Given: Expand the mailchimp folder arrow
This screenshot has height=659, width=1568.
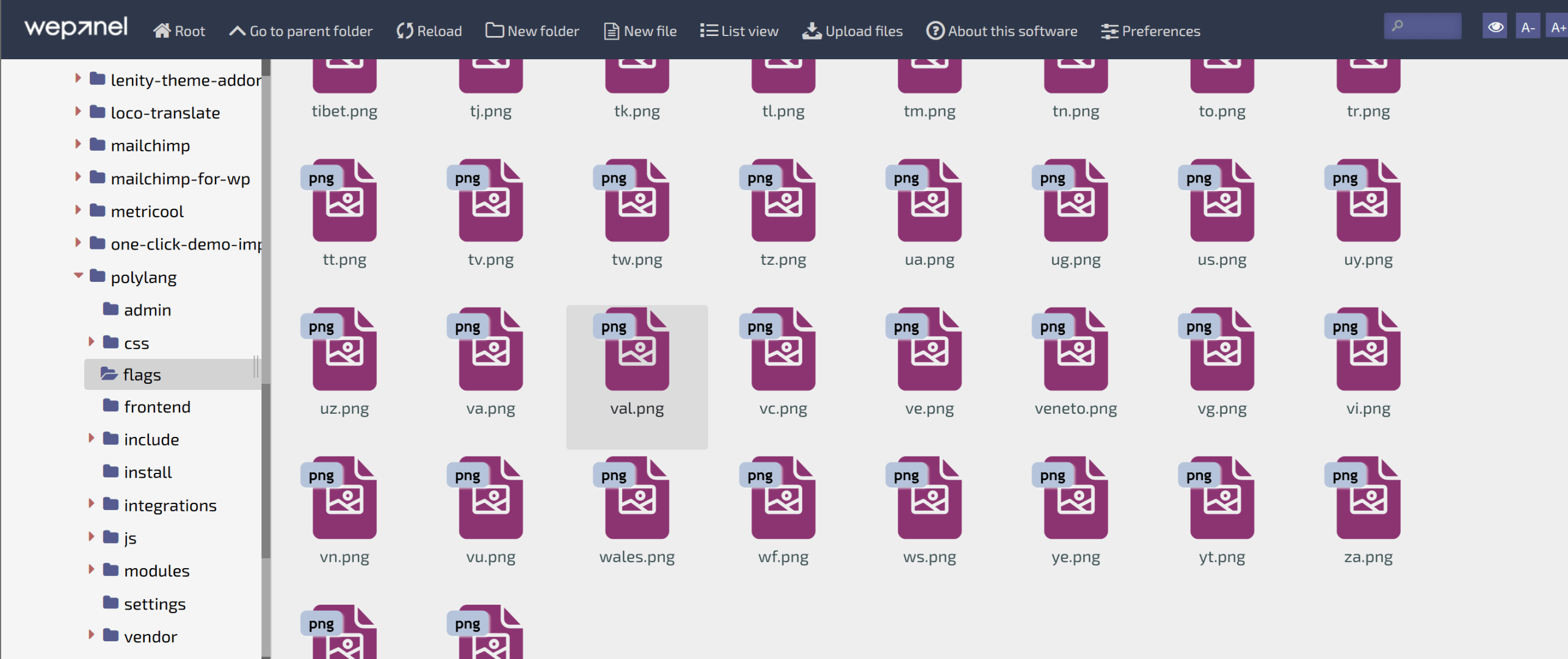Looking at the screenshot, I should pos(78,145).
